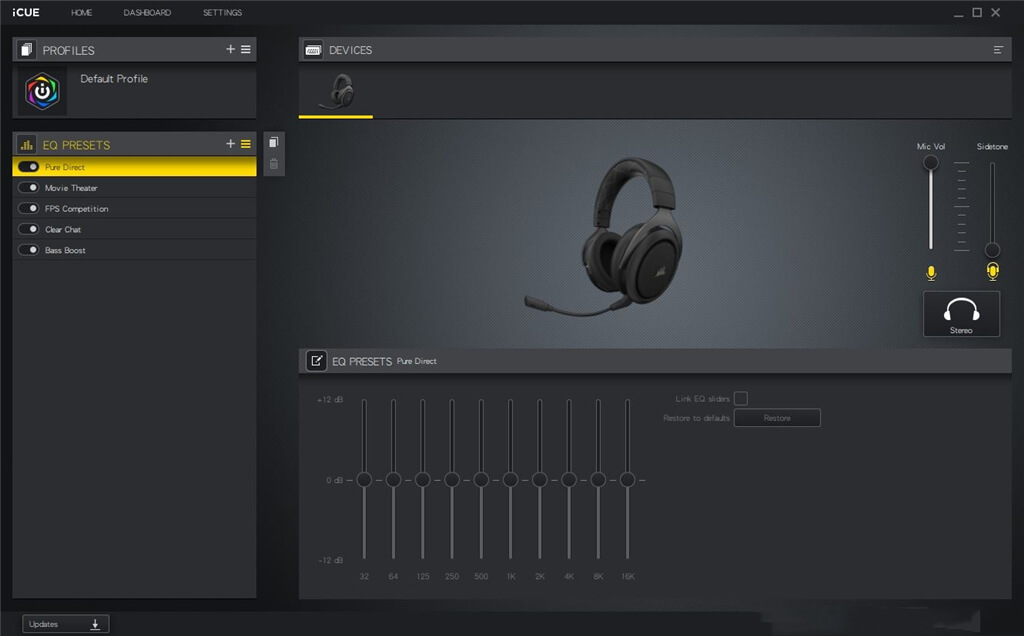Toggle the FPS Competition preset switch

click(28, 208)
